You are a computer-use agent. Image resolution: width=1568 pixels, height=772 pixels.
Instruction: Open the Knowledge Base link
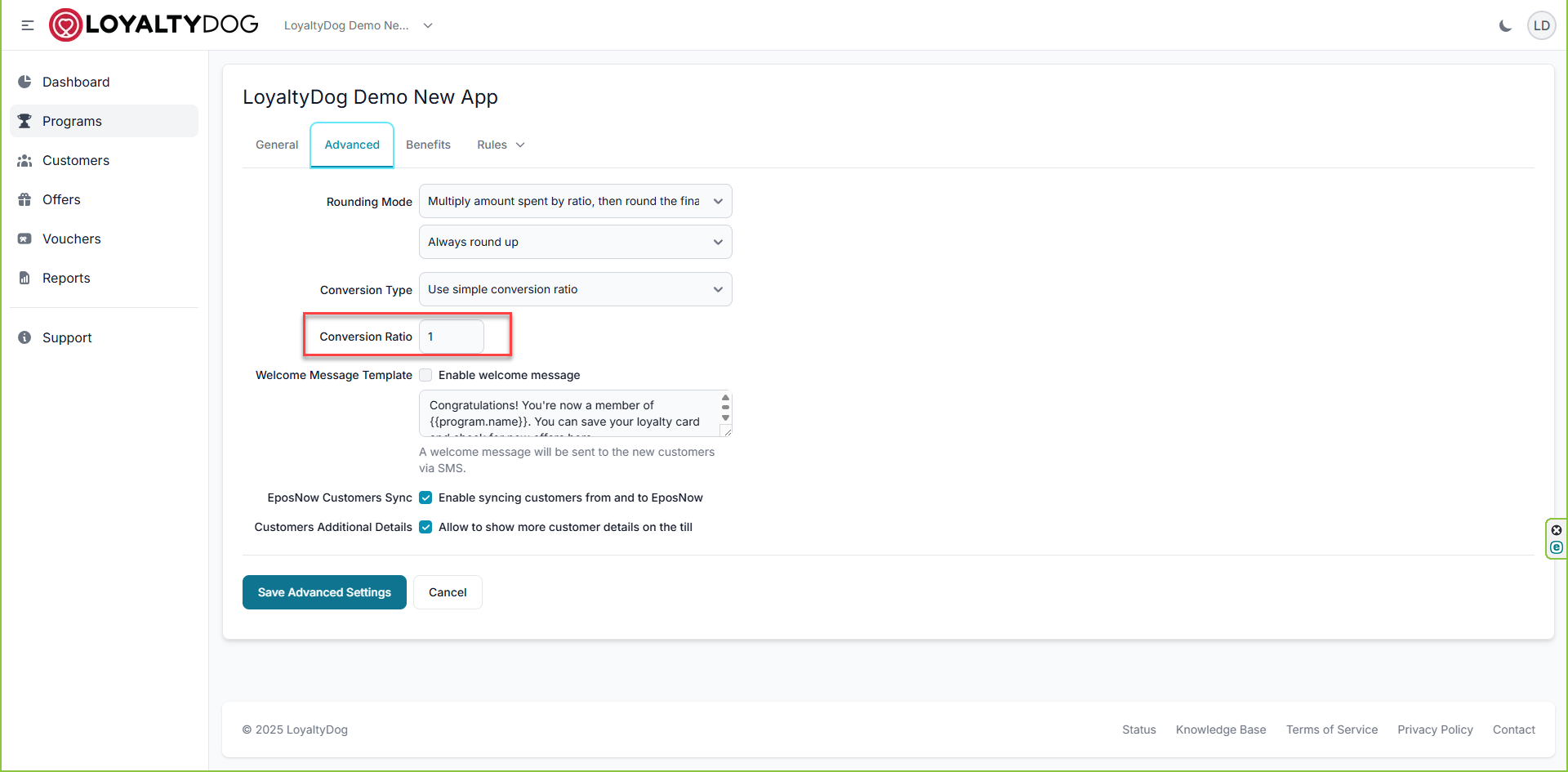coord(1221,730)
